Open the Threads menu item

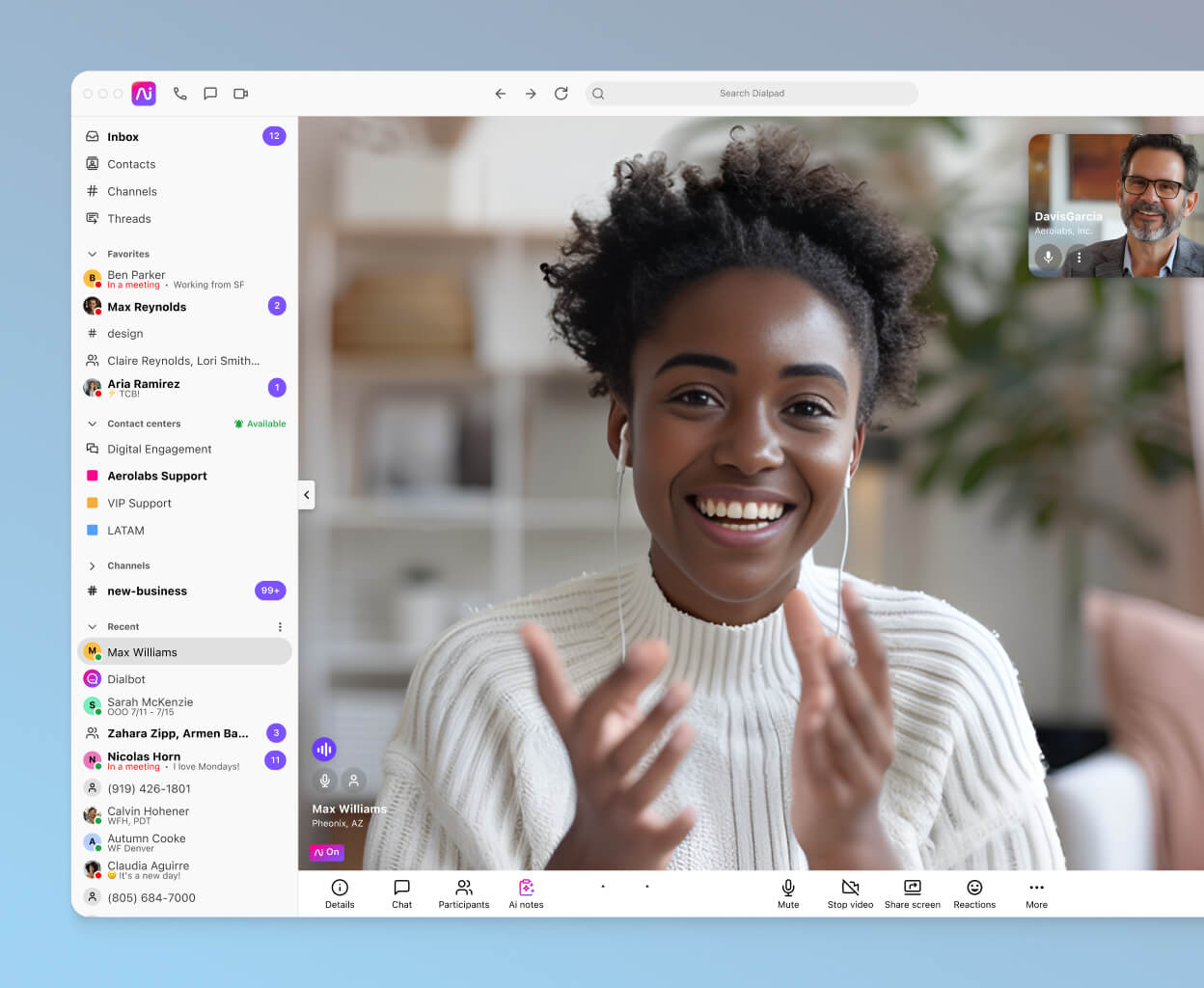point(128,219)
